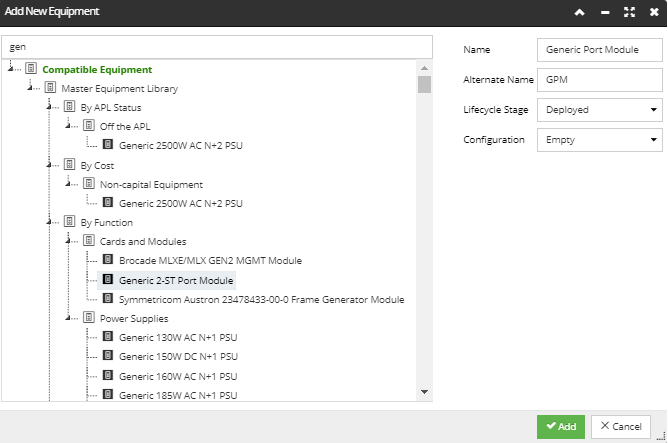Click the scroll down arrow of tree list
668x443 pixels.
424,392
